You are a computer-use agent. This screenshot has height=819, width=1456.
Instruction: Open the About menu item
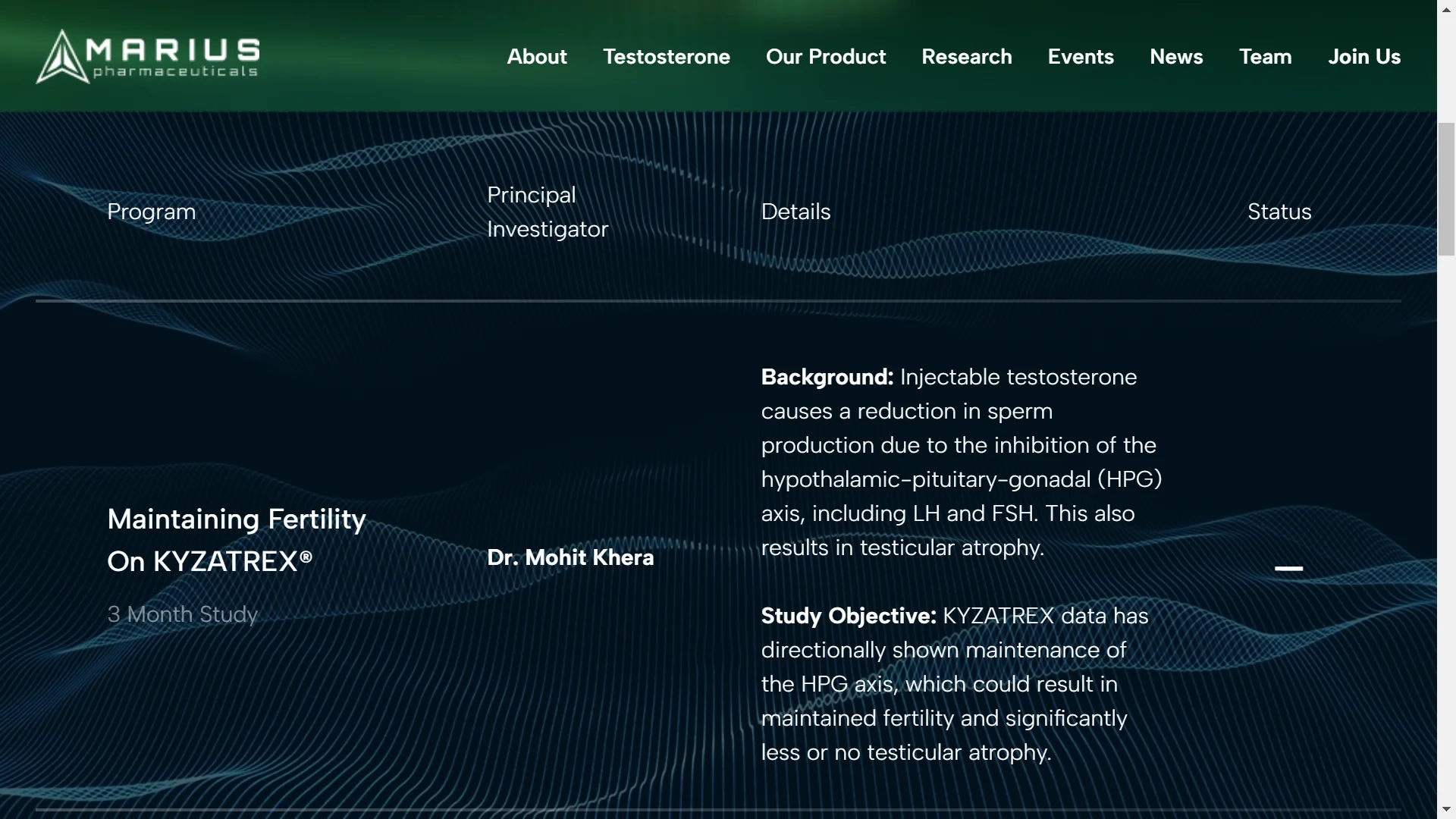click(537, 57)
